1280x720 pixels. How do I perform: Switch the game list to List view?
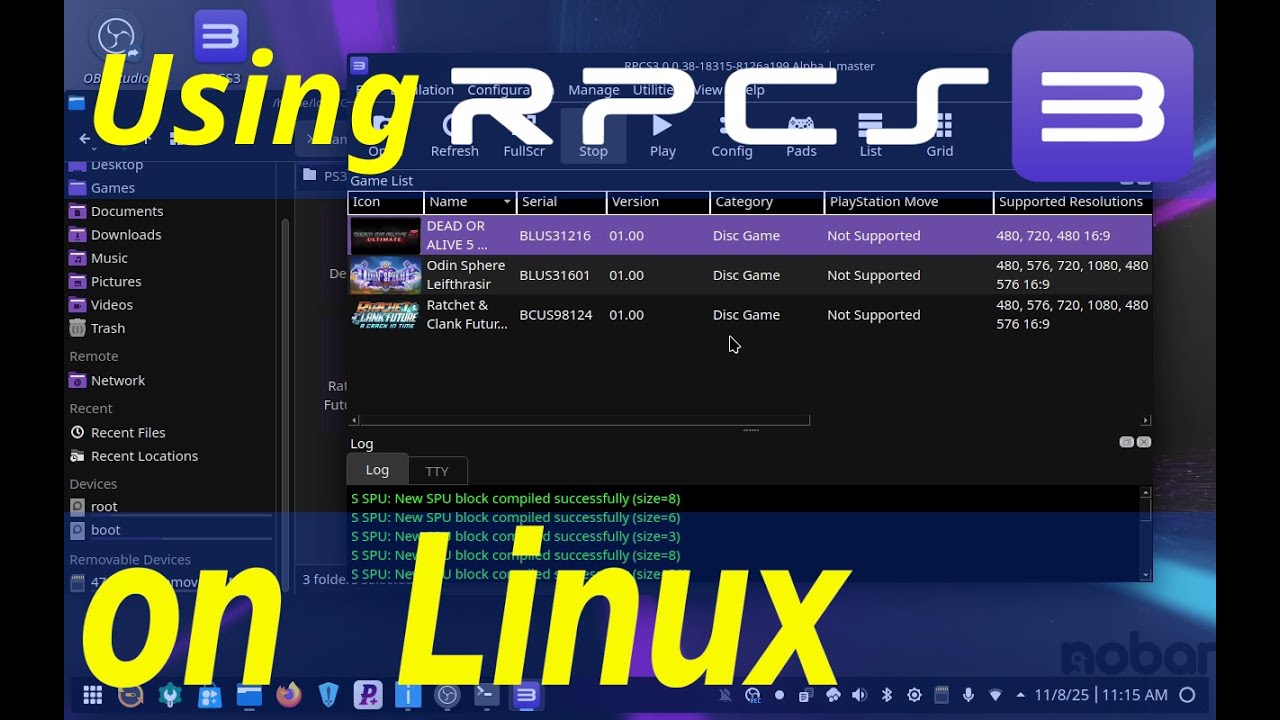pos(871,136)
